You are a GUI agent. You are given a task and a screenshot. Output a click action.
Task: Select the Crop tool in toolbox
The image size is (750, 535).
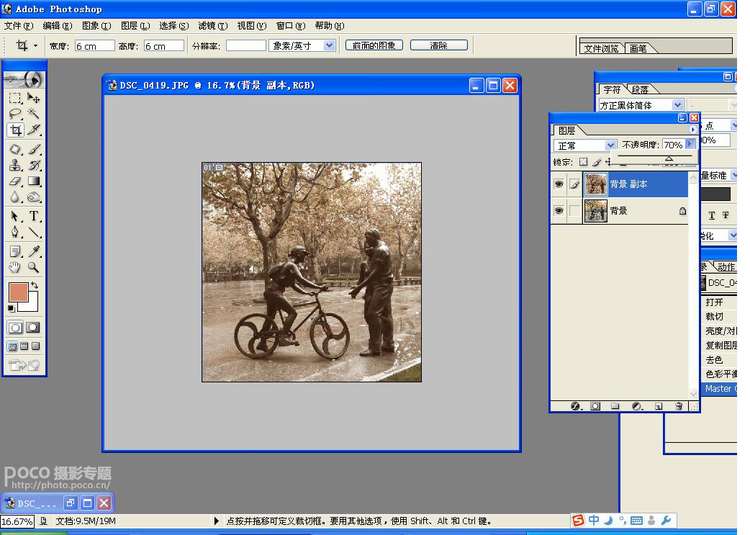[15, 130]
